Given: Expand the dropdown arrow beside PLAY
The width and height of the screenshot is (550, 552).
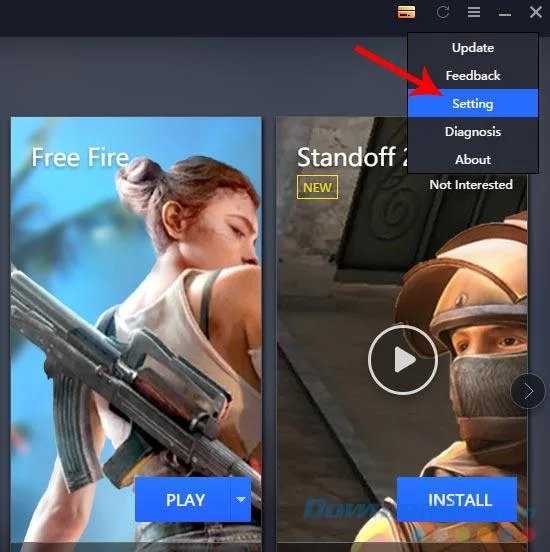Looking at the screenshot, I should 241,499.
